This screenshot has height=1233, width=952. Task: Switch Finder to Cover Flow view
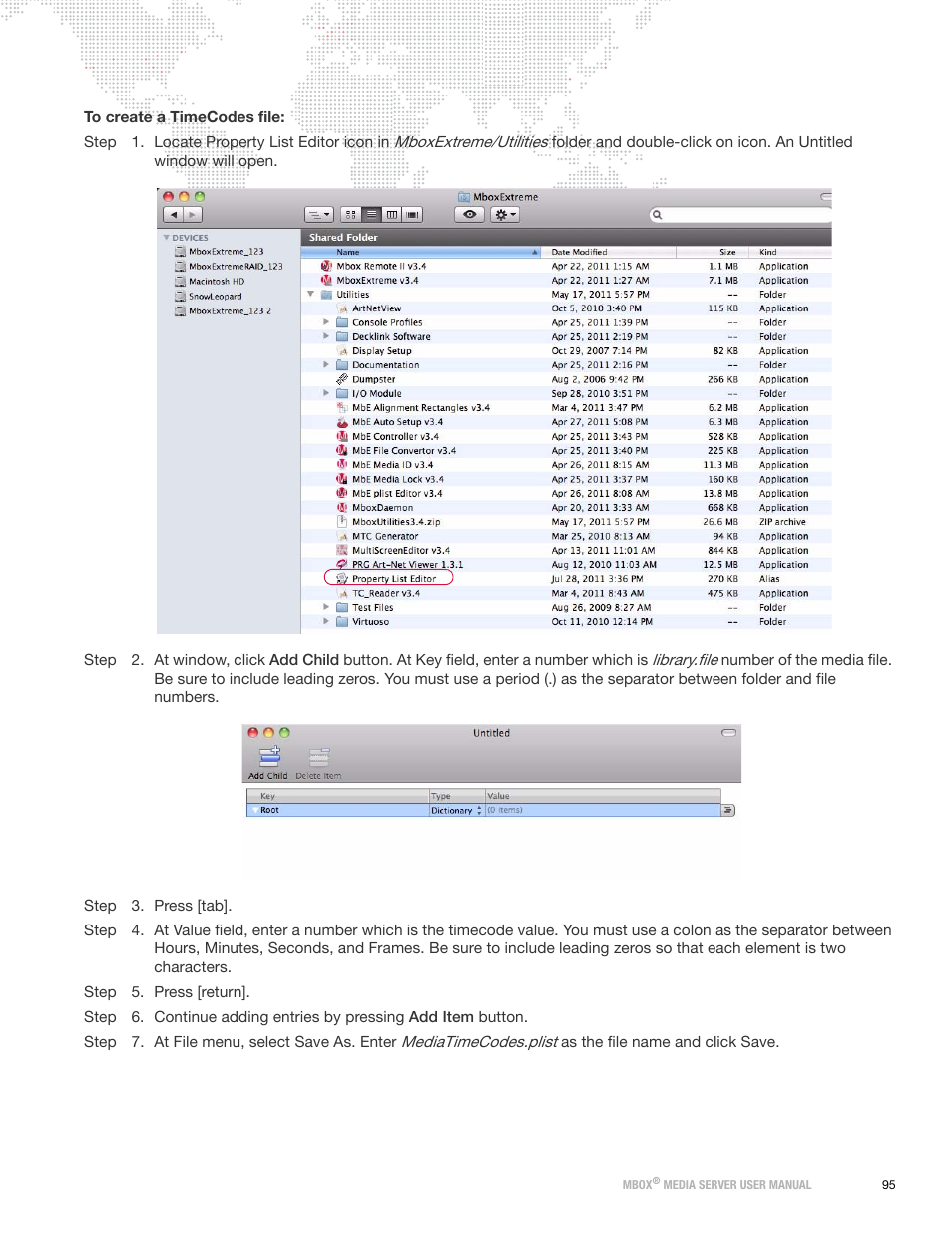[413, 215]
